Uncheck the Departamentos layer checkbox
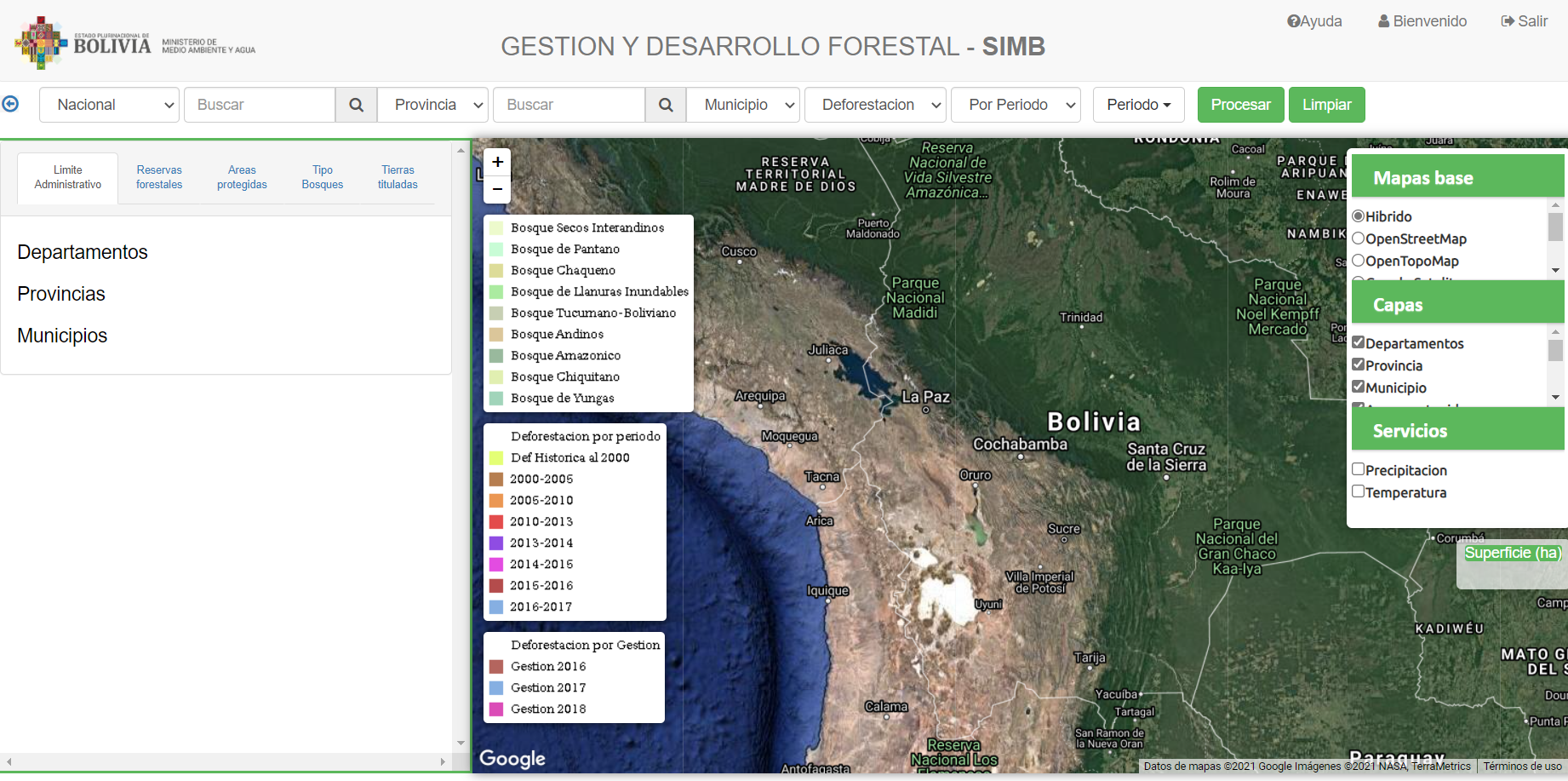Screen dimensions: 1568x781 (x=1359, y=342)
